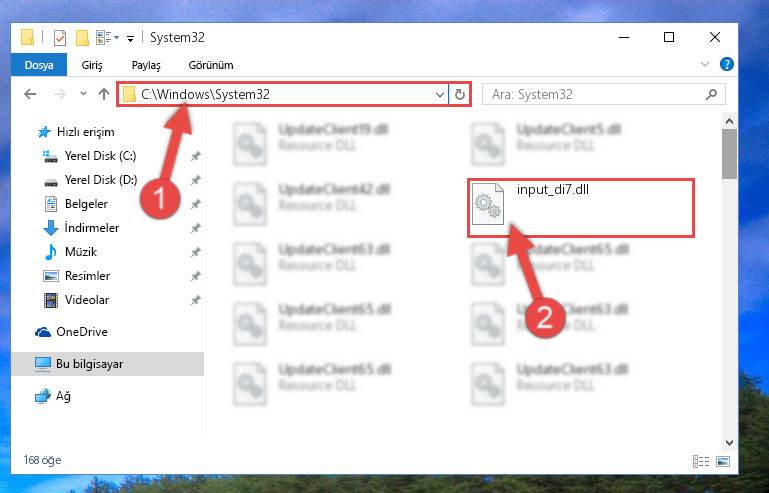This screenshot has width=769, height=493.
Task: Open the Help question mark icon
Action: pyautogui.click(x=726, y=64)
